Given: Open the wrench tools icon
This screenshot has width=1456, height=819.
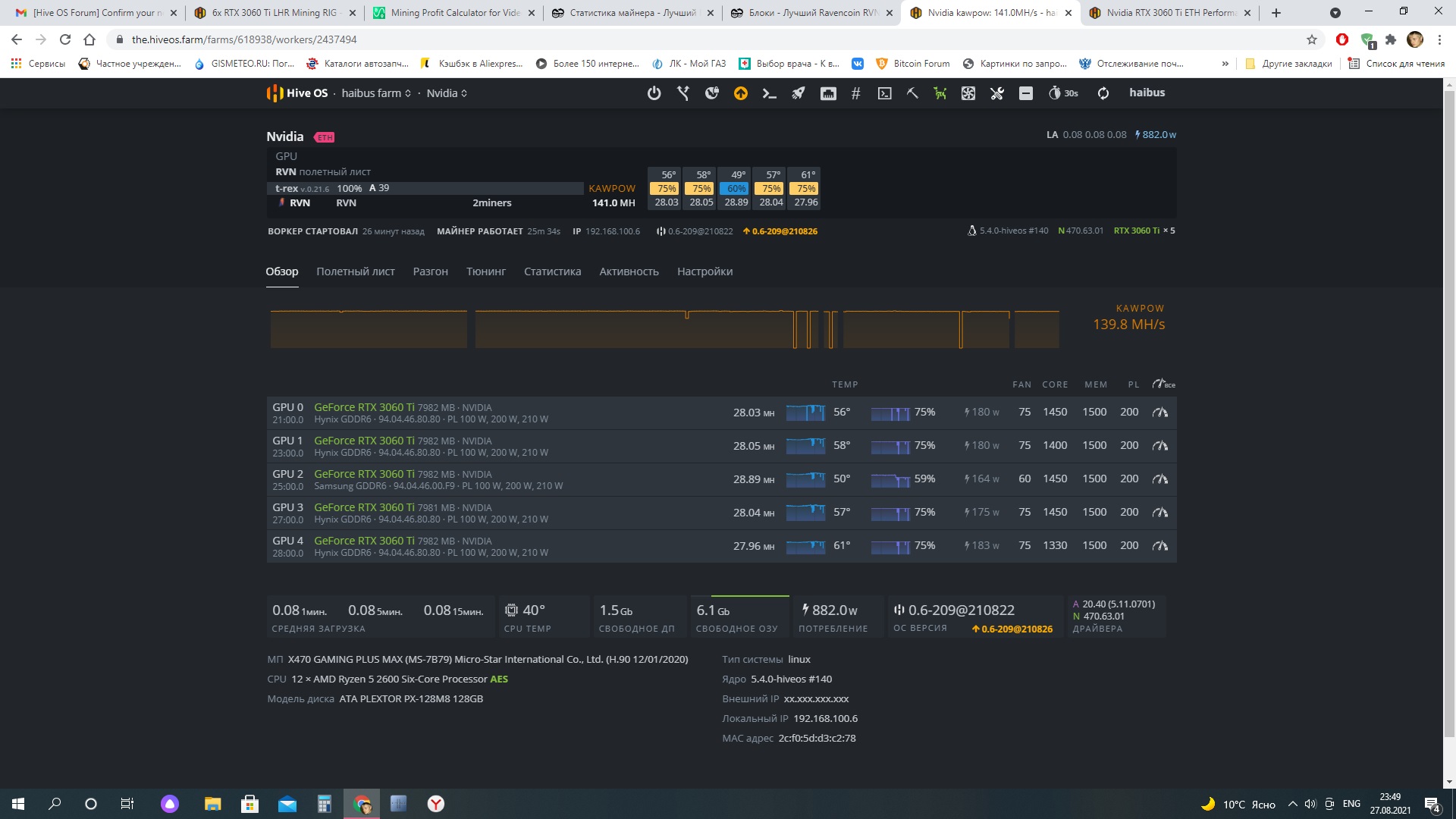Looking at the screenshot, I should [x=996, y=93].
